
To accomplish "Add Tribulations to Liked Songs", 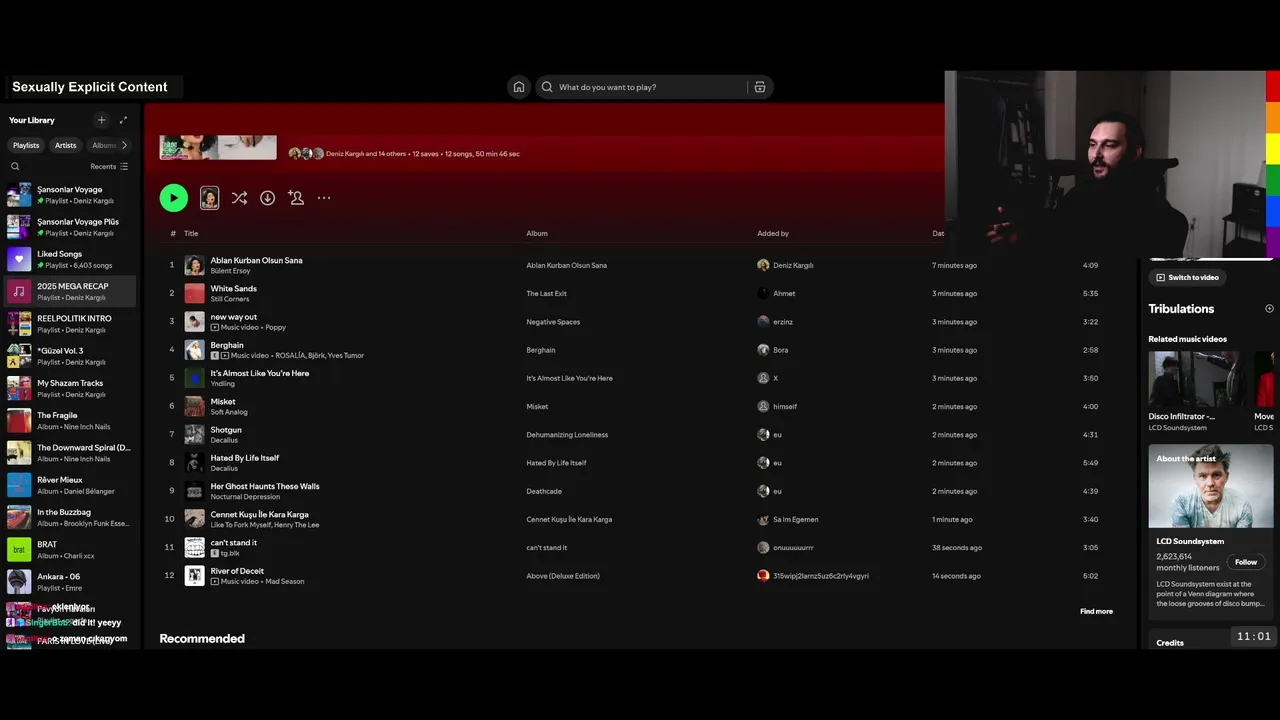I will click(1269, 309).
